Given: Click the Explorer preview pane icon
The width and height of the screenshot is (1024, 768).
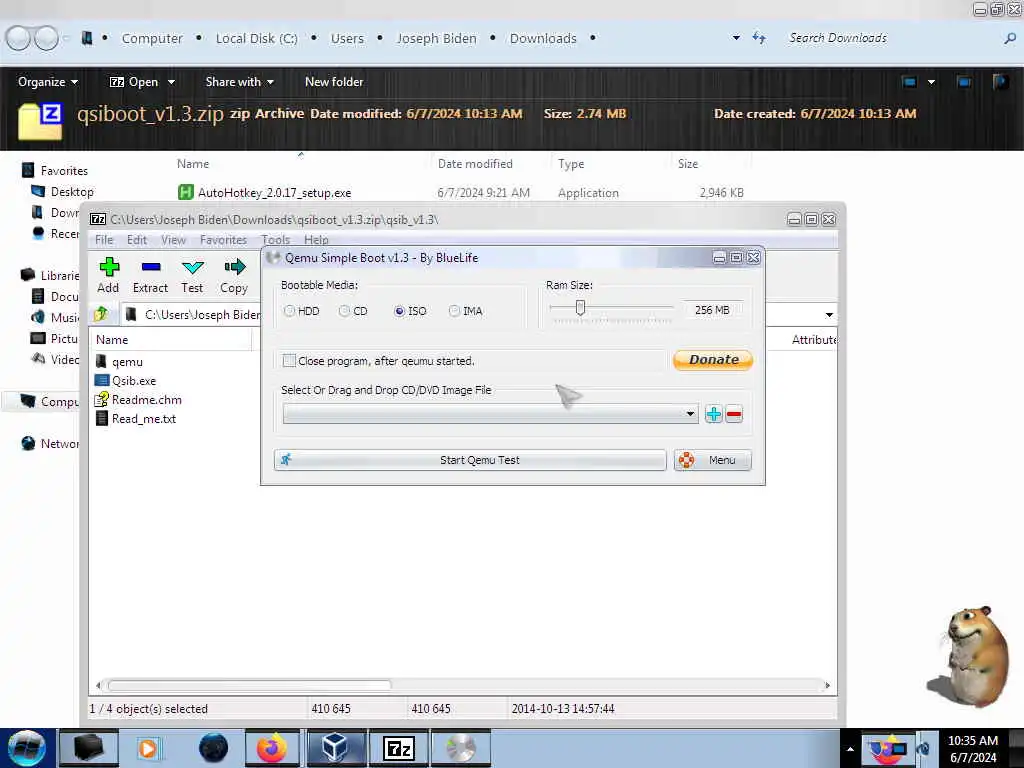Looking at the screenshot, I should tap(963, 82).
